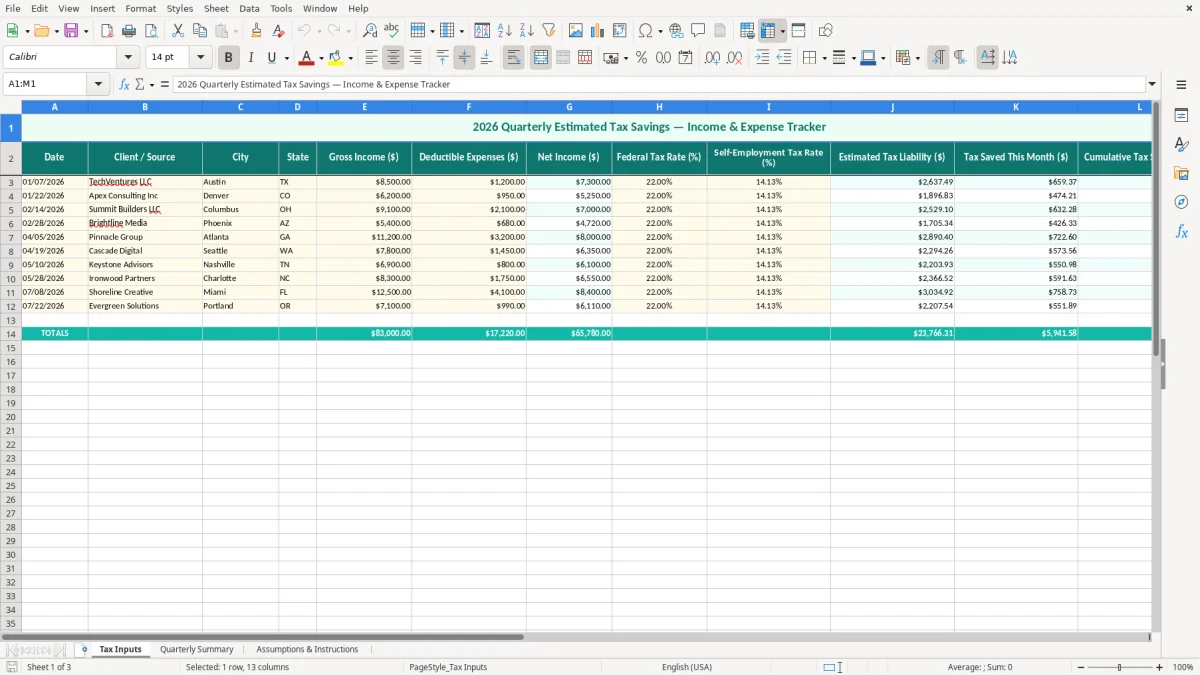Toggle Italic formatting
The height and width of the screenshot is (675, 1200).
[x=251, y=58]
